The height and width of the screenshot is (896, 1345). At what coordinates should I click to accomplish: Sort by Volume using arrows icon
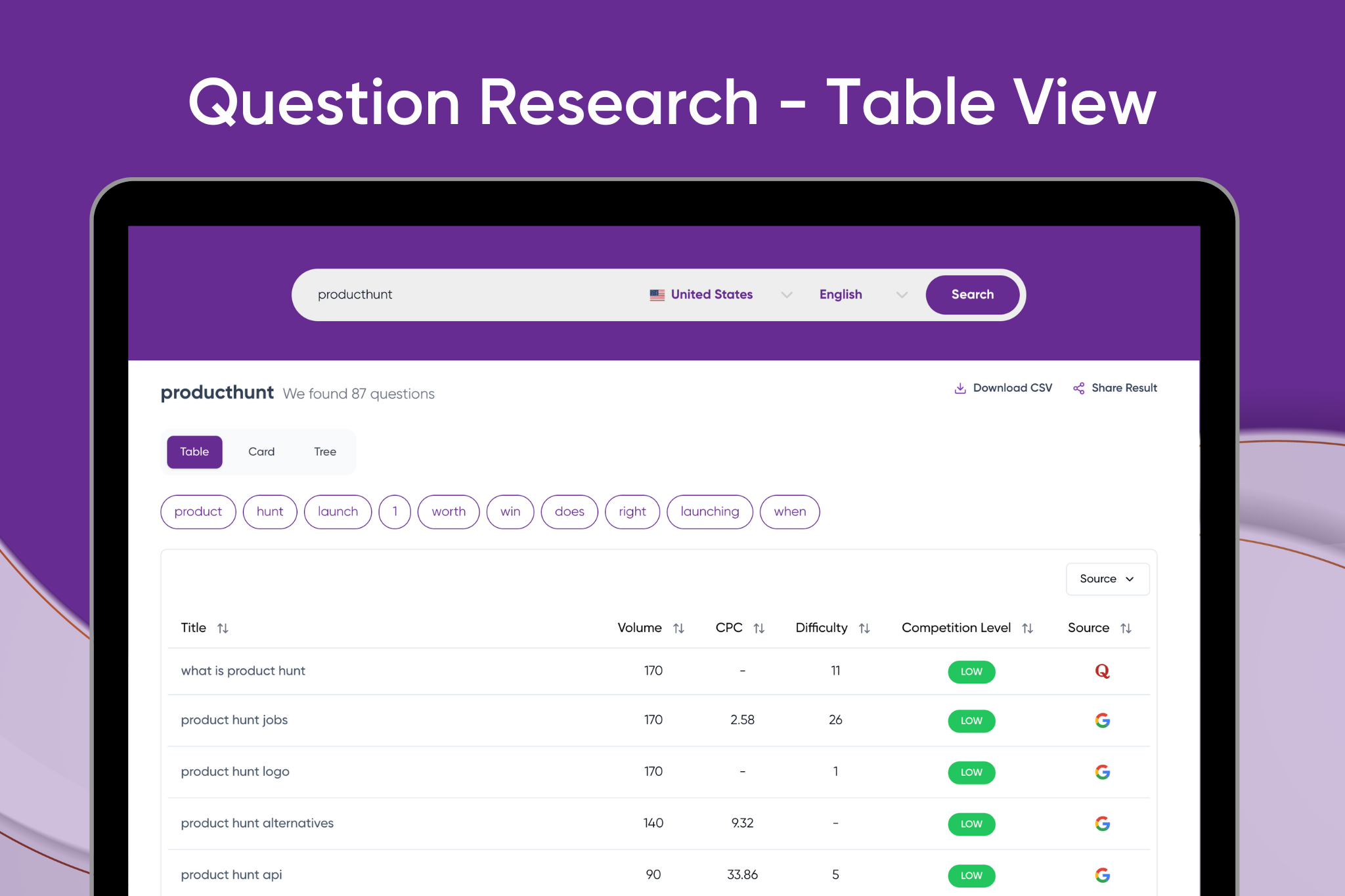click(x=678, y=628)
